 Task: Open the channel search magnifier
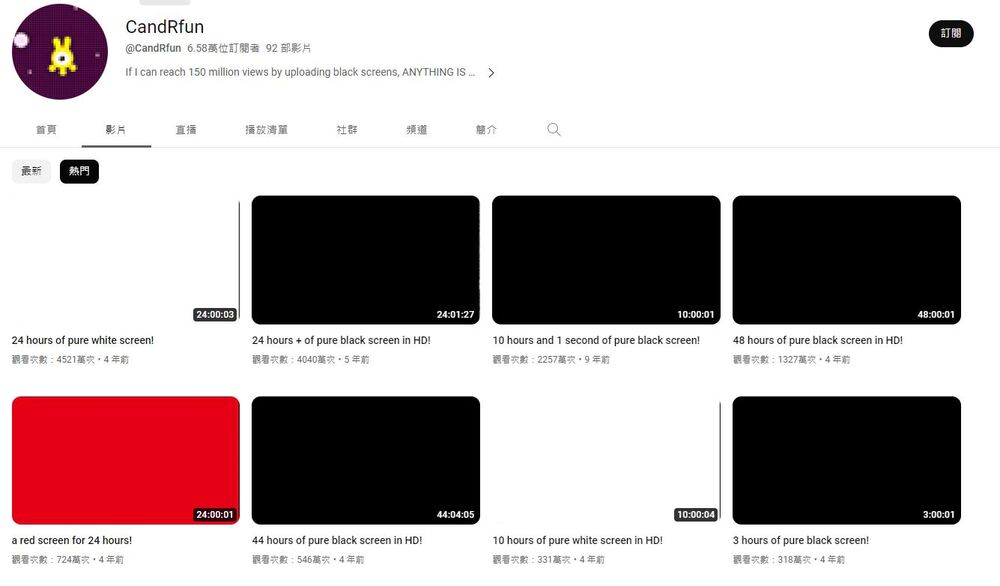pos(553,129)
